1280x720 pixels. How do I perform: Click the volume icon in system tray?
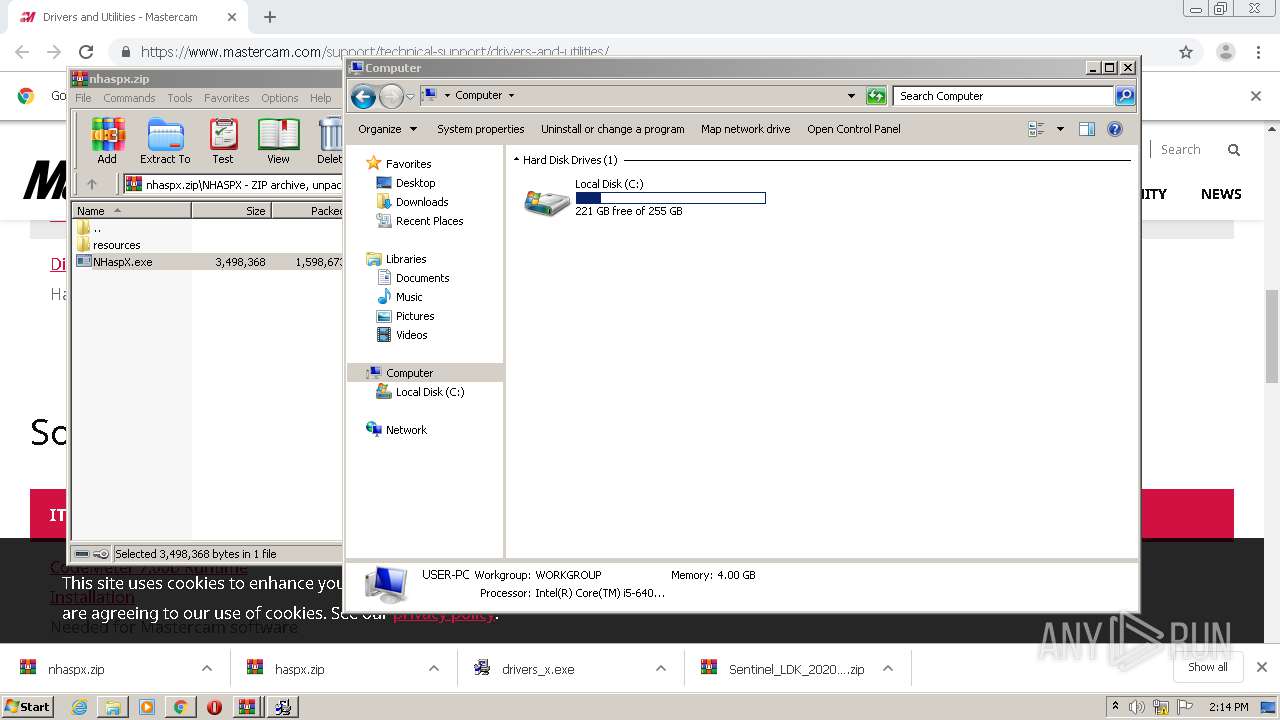coord(1137,707)
